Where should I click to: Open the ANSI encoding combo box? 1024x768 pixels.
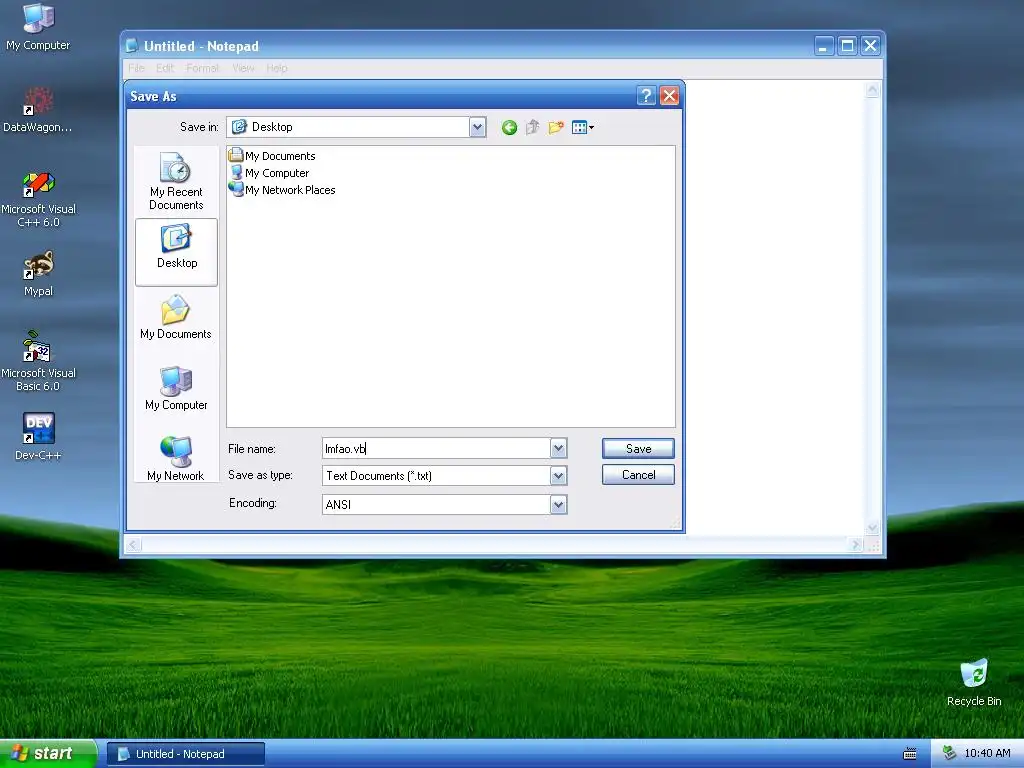click(445, 504)
